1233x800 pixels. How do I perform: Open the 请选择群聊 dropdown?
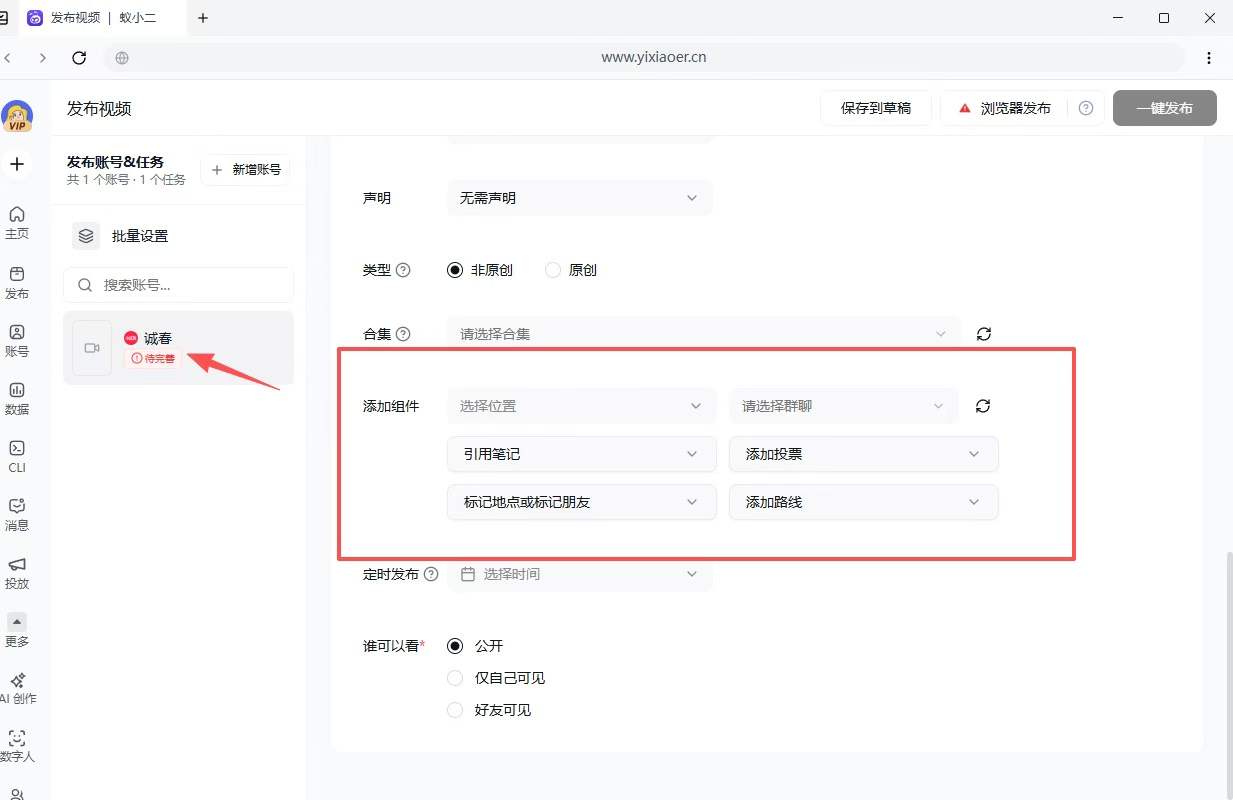[844, 406]
